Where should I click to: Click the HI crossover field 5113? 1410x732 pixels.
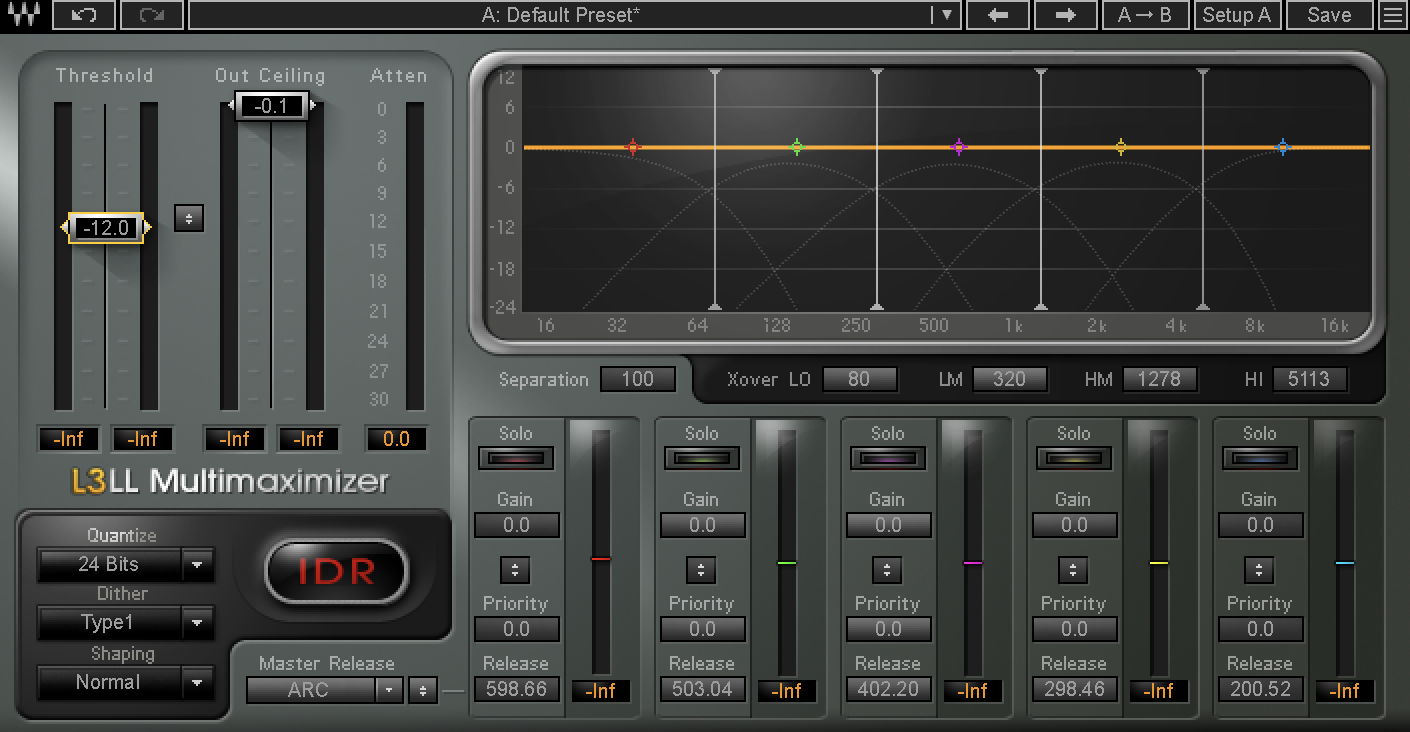pos(1310,379)
